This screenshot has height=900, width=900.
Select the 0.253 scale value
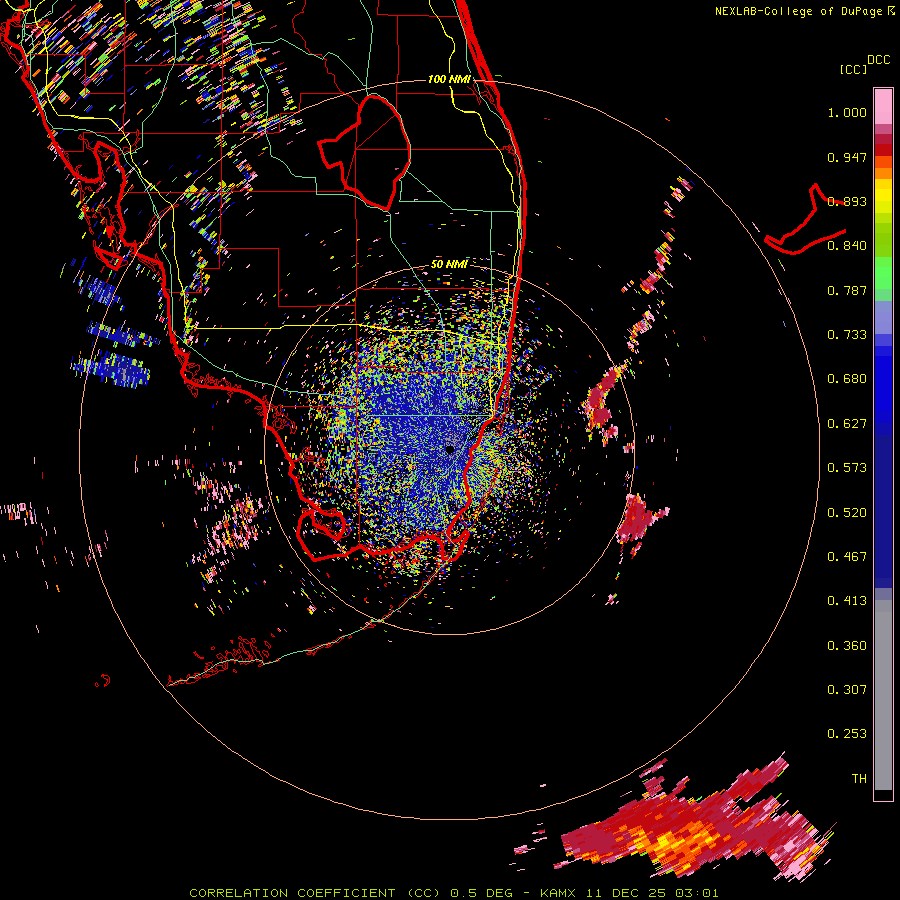click(847, 734)
